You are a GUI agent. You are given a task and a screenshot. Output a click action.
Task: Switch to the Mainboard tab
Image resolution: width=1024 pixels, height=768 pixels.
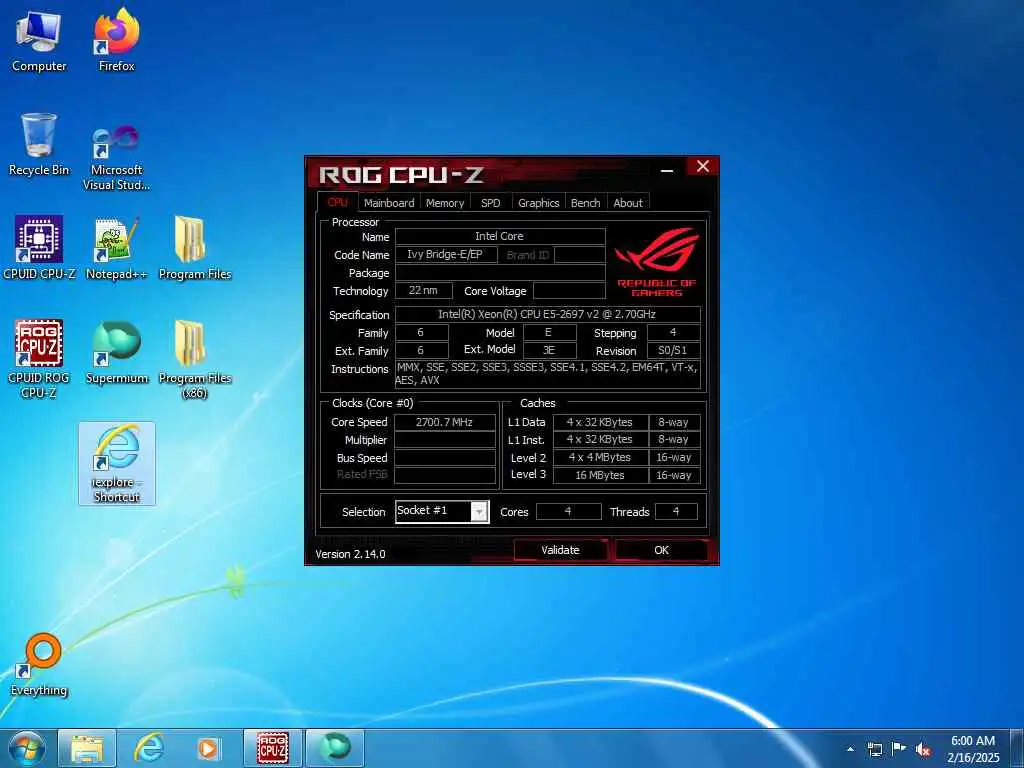pos(389,203)
